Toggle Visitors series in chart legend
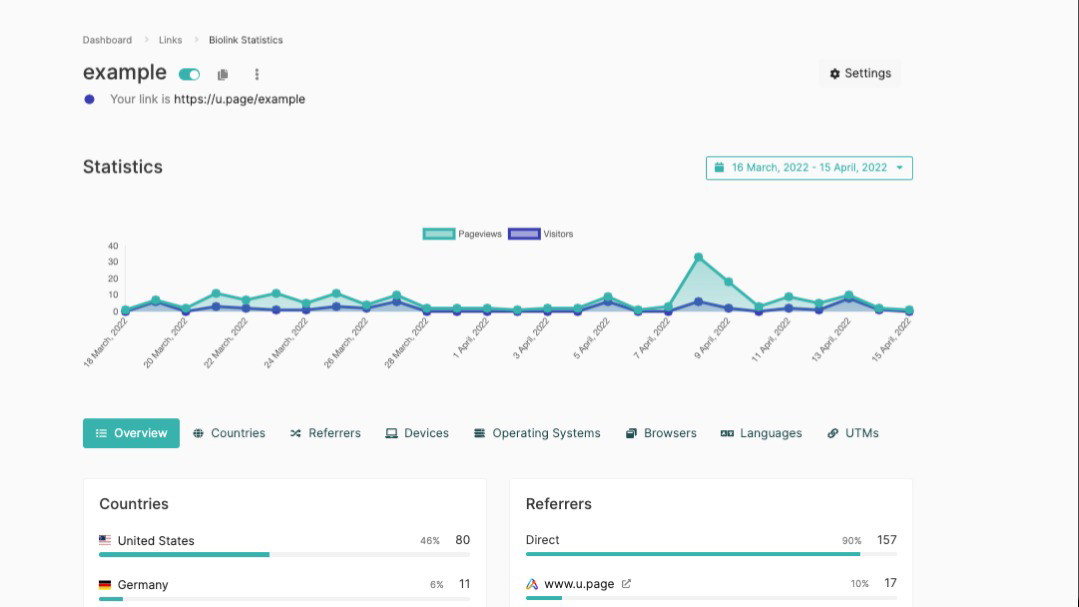Viewport: 1079px width, 607px height. pyautogui.click(x=541, y=234)
